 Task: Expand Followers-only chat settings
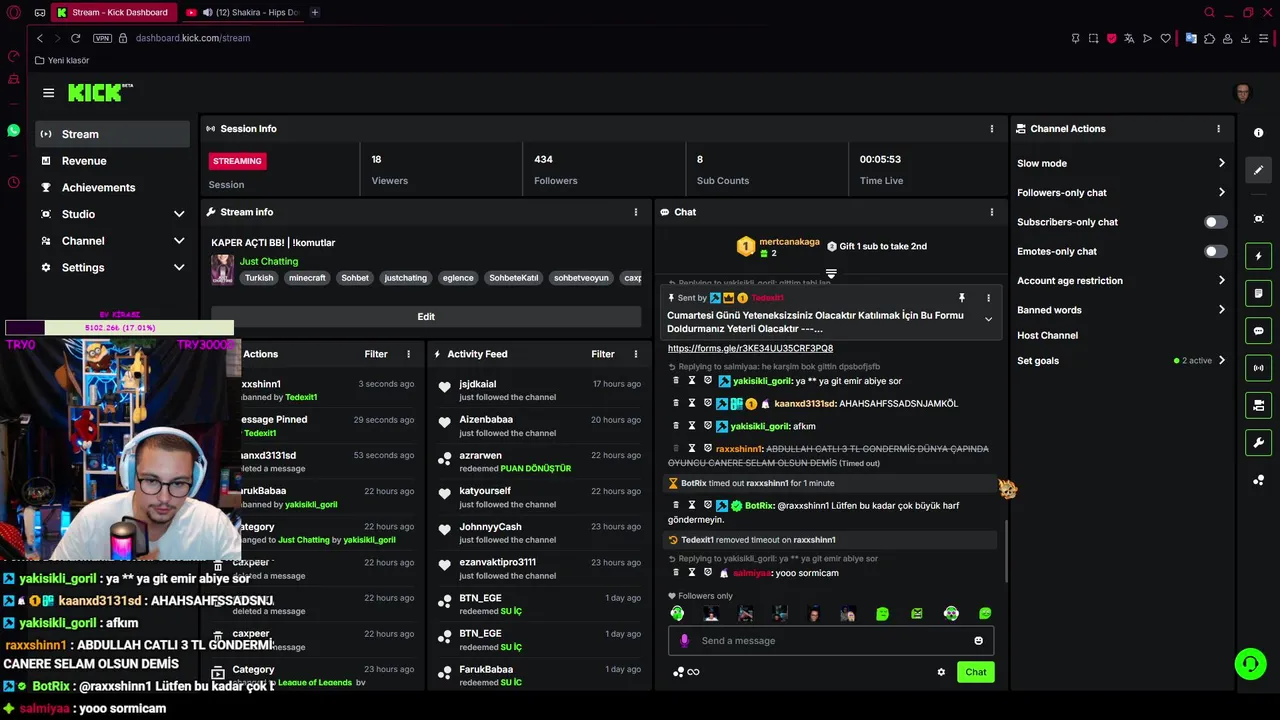tap(1121, 193)
